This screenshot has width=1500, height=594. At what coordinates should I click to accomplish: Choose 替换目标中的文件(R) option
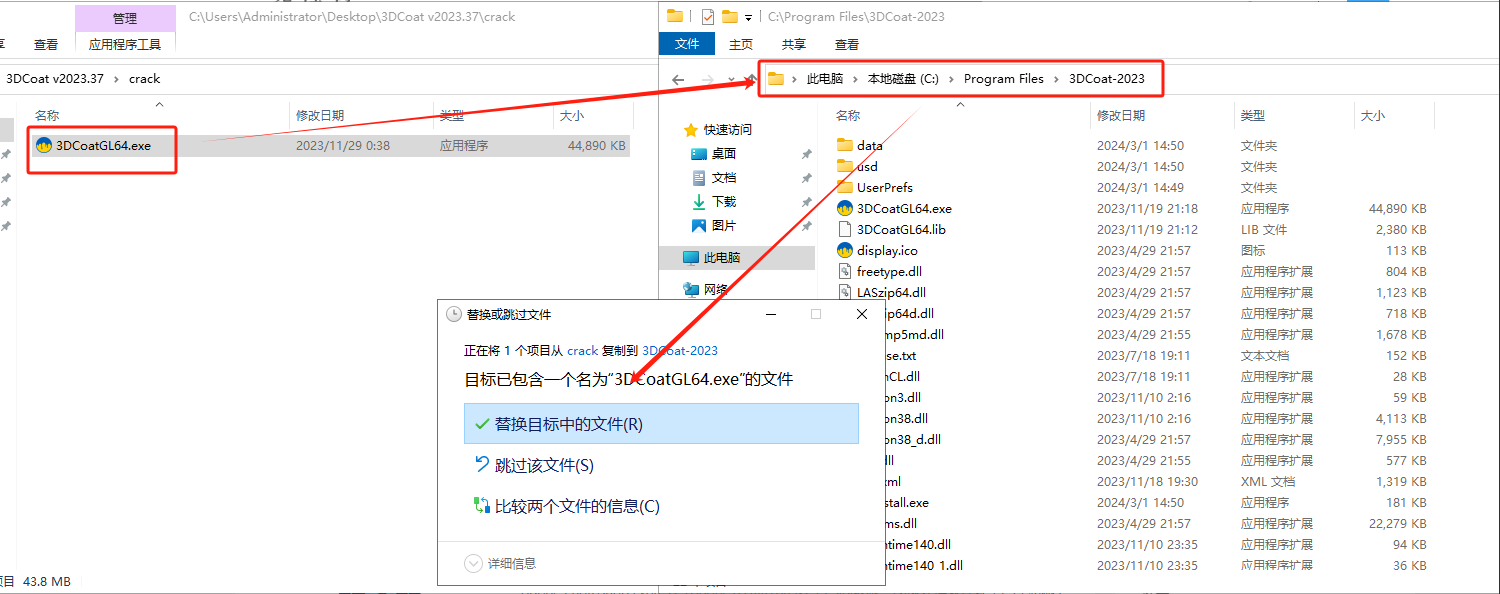coord(568,424)
